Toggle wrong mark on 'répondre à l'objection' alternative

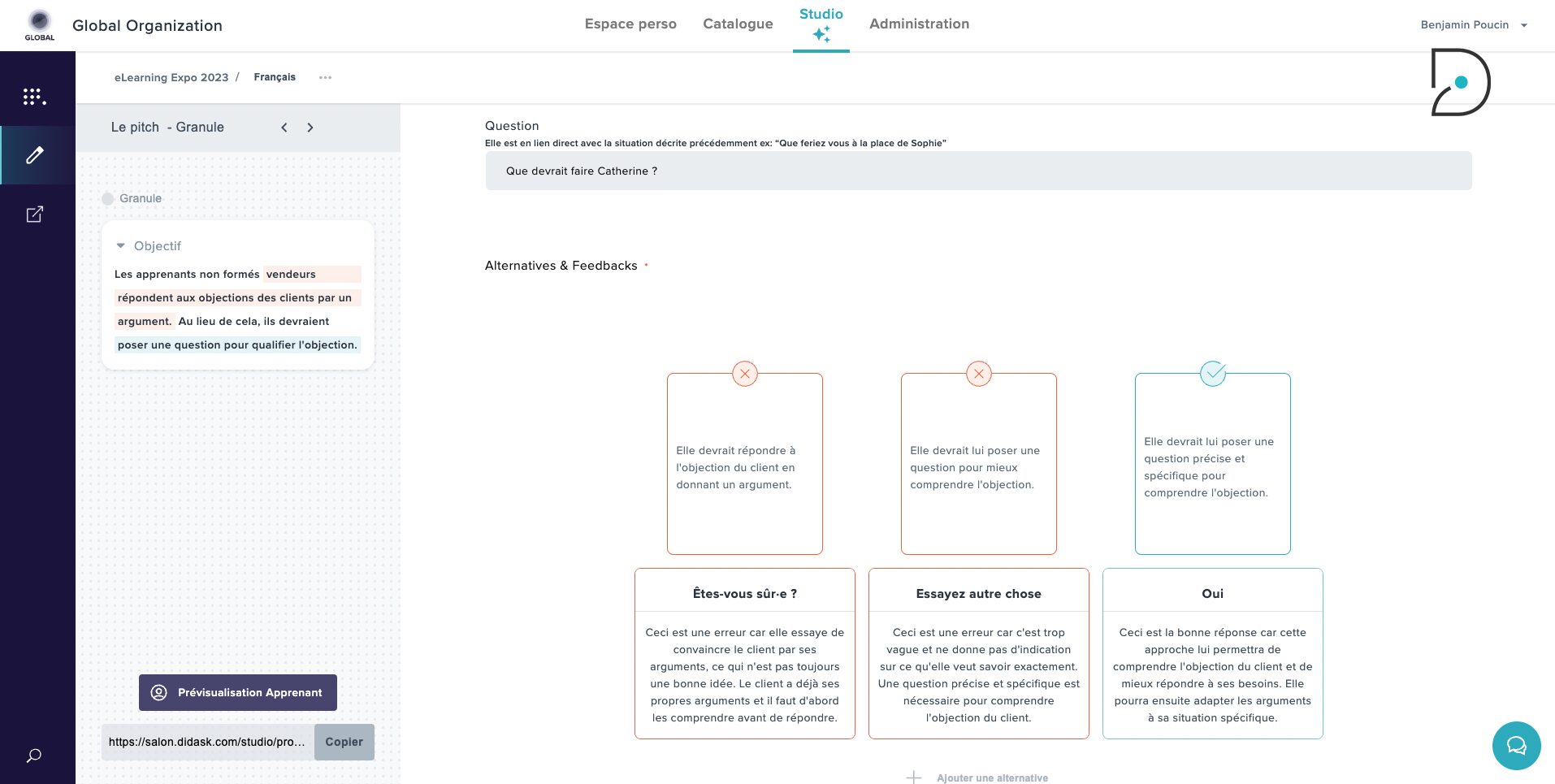(745, 374)
